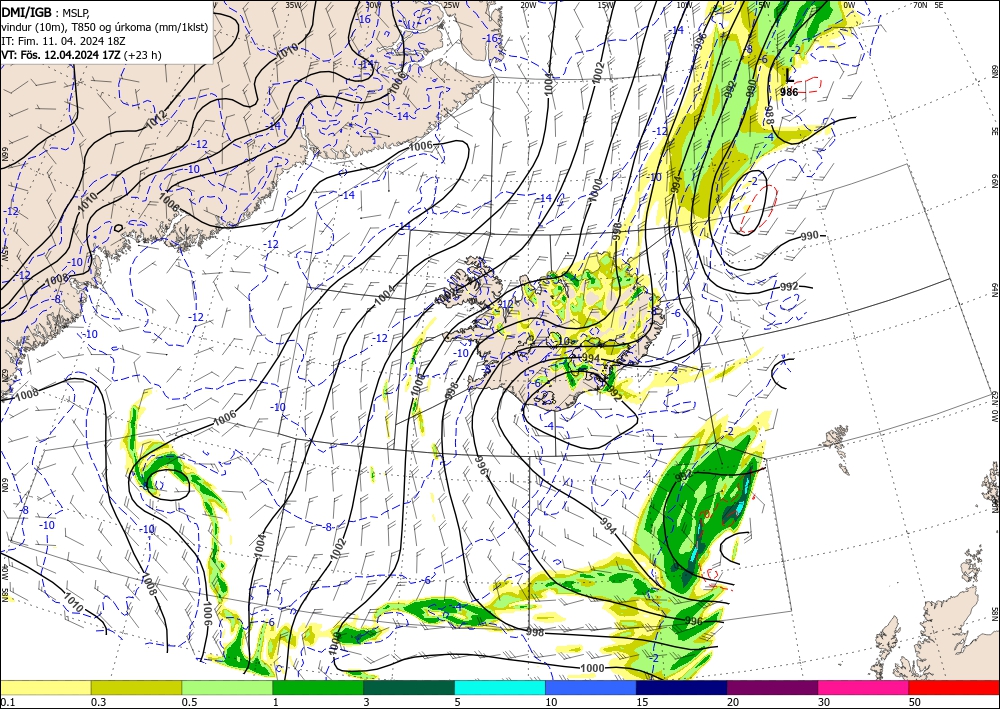Click the "vindur (10m), T850 og úrkoma" line
1000x709 pixels.
pos(105,26)
